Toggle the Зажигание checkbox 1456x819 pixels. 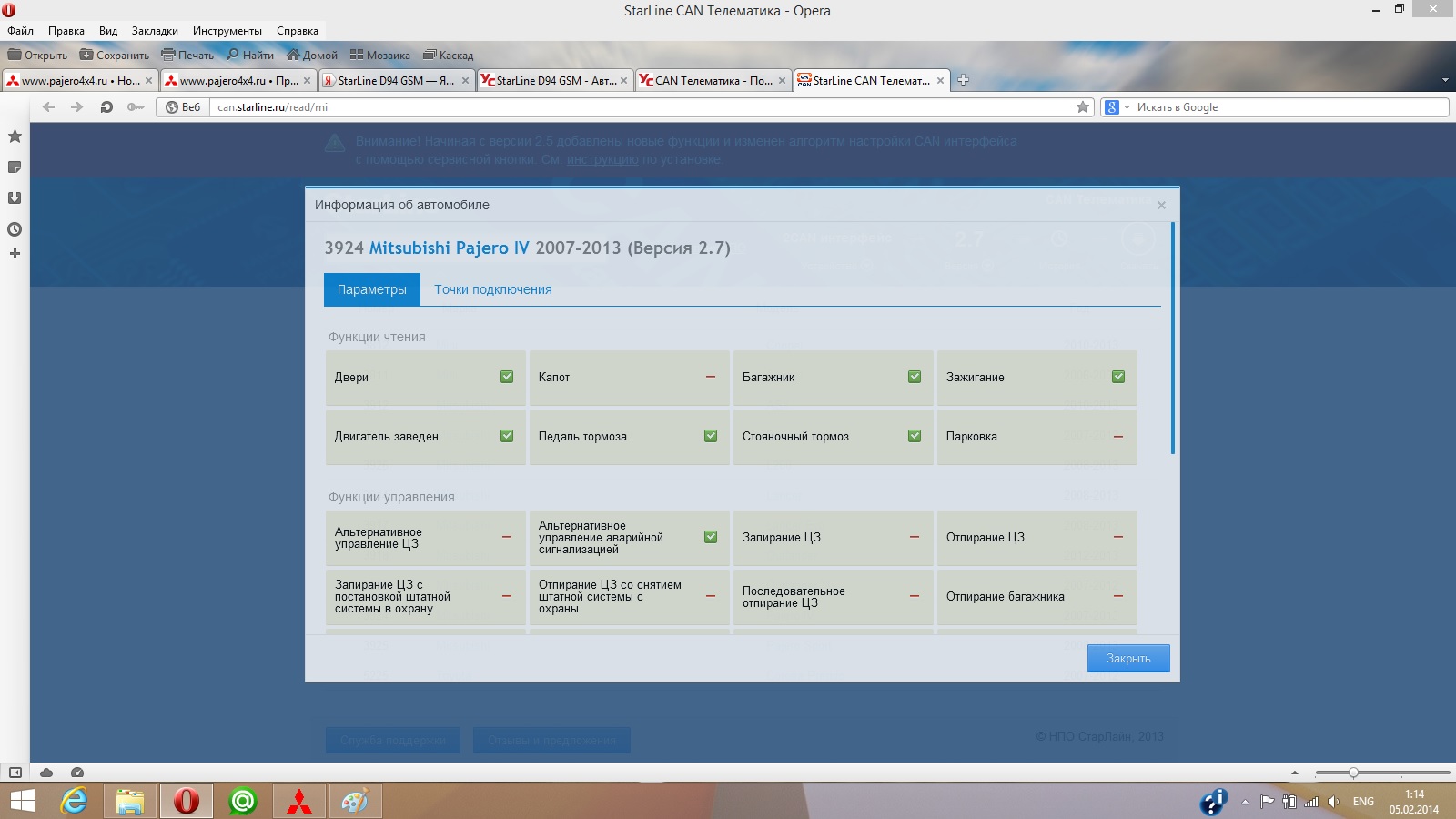pos(1118,377)
